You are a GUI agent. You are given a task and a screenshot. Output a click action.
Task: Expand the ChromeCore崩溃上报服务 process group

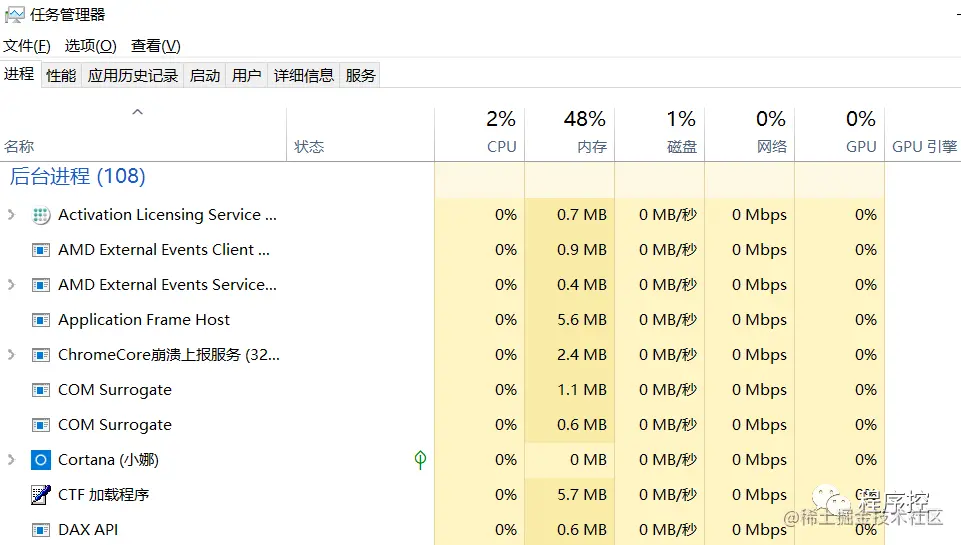coord(11,354)
